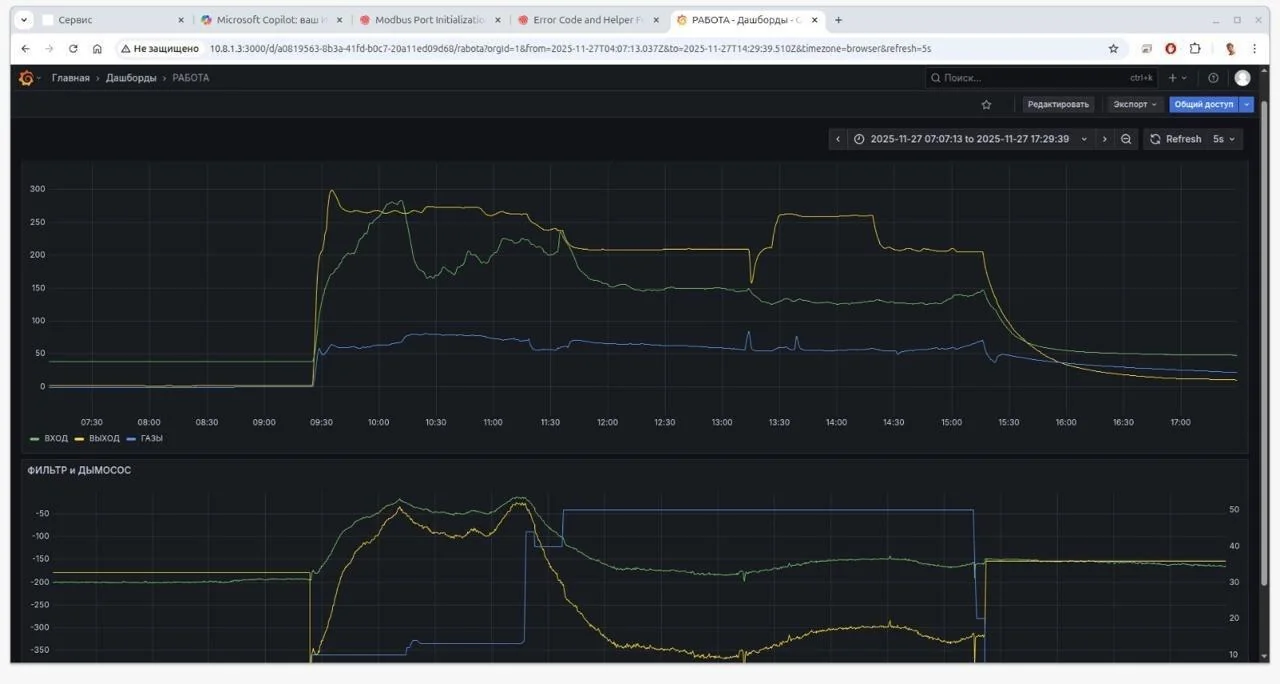Shift time range forward with right arrow
Image resolution: width=1280 pixels, height=684 pixels.
click(1104, 139)
